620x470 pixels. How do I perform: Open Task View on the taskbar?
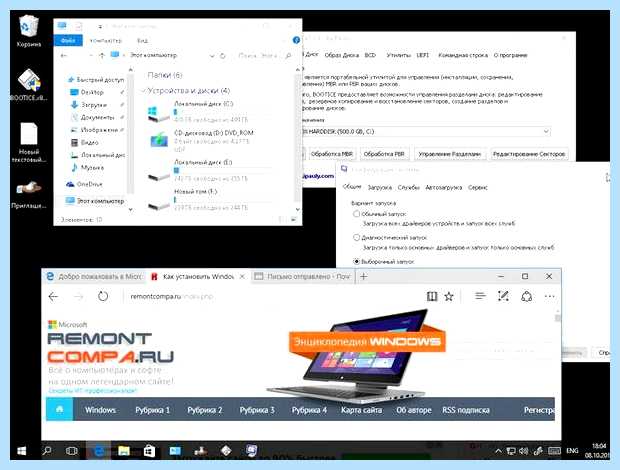[72, 451]
